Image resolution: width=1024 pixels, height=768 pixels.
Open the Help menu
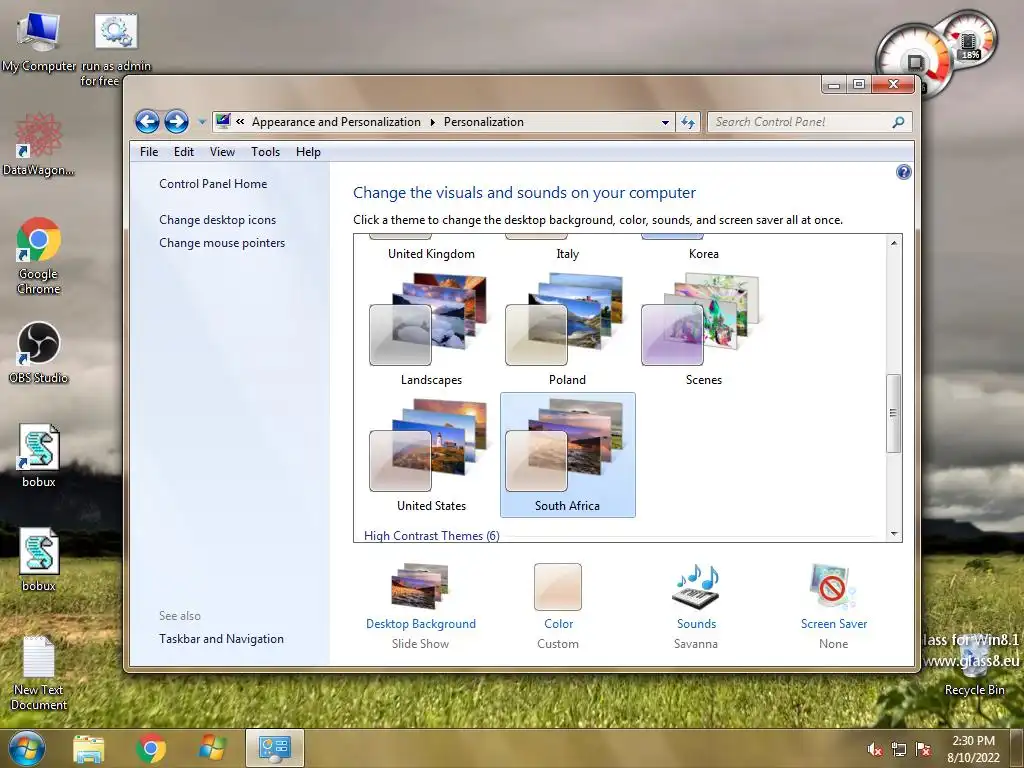(308, 152)
